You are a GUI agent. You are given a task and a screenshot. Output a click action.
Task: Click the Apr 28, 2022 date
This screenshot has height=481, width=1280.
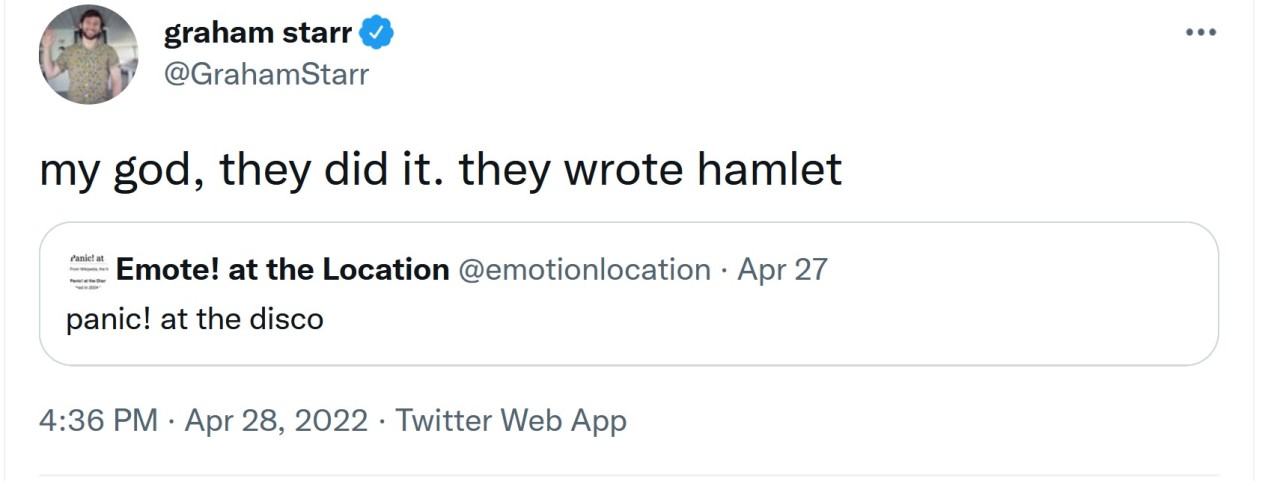[x=276, y=420]
